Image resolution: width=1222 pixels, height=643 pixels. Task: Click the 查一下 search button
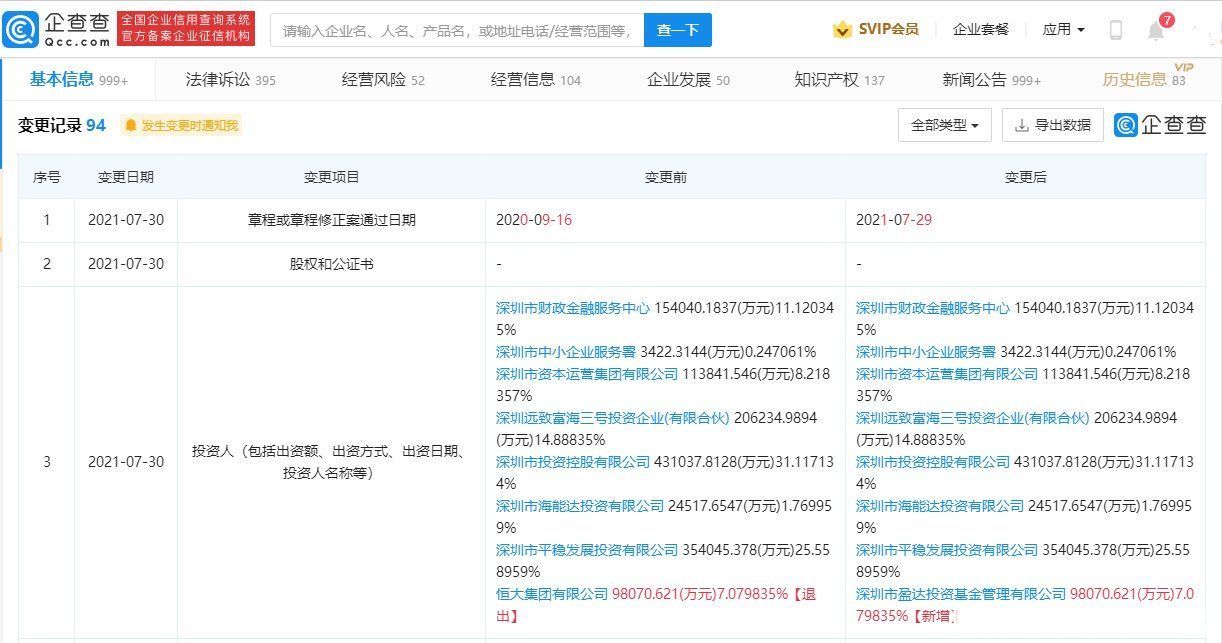click(x=678, y=30)
